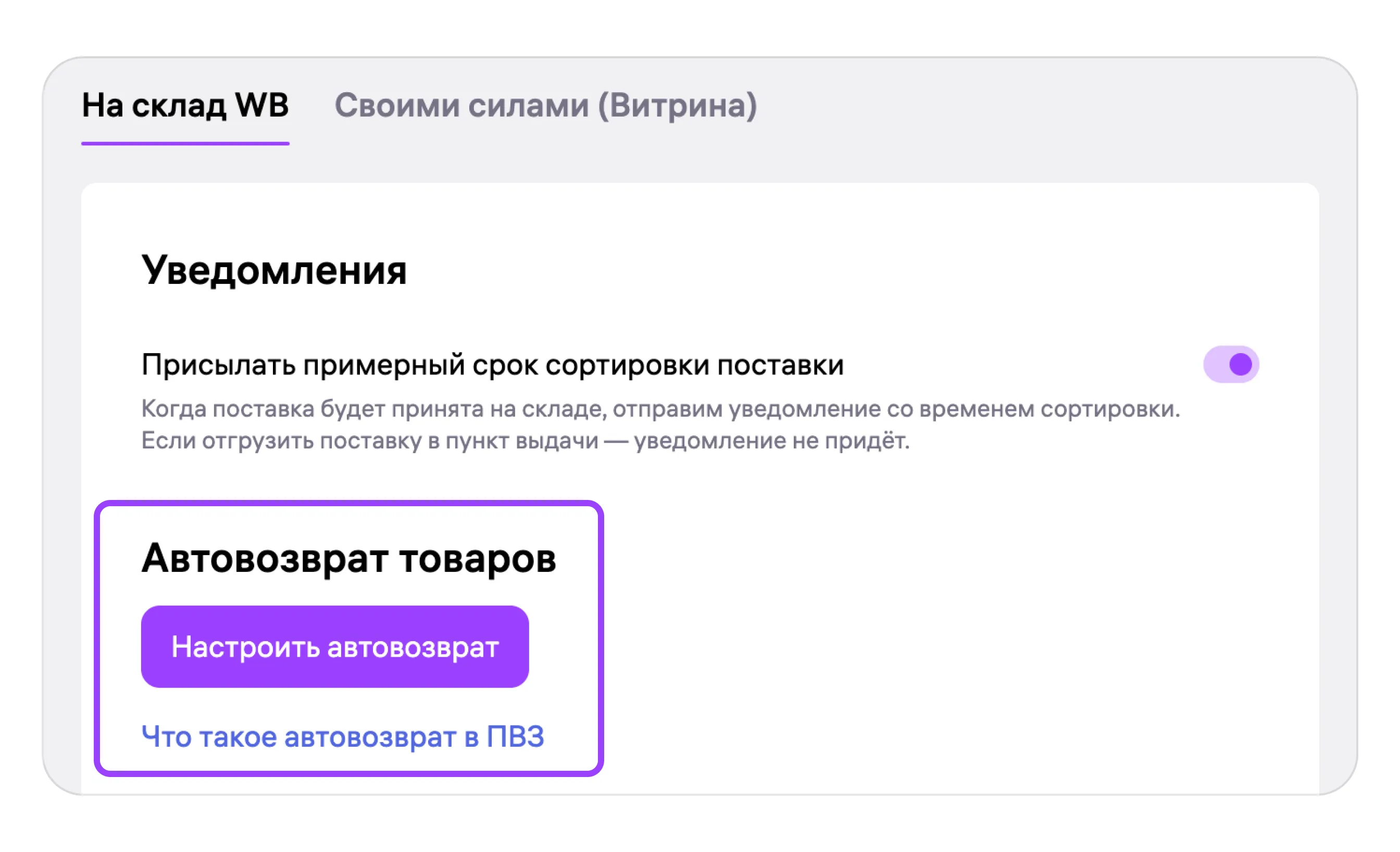Click label 'Присылать примерный срок сортировки поставки'
Viewport: 1400px width, 852px height.
point(492,365)
